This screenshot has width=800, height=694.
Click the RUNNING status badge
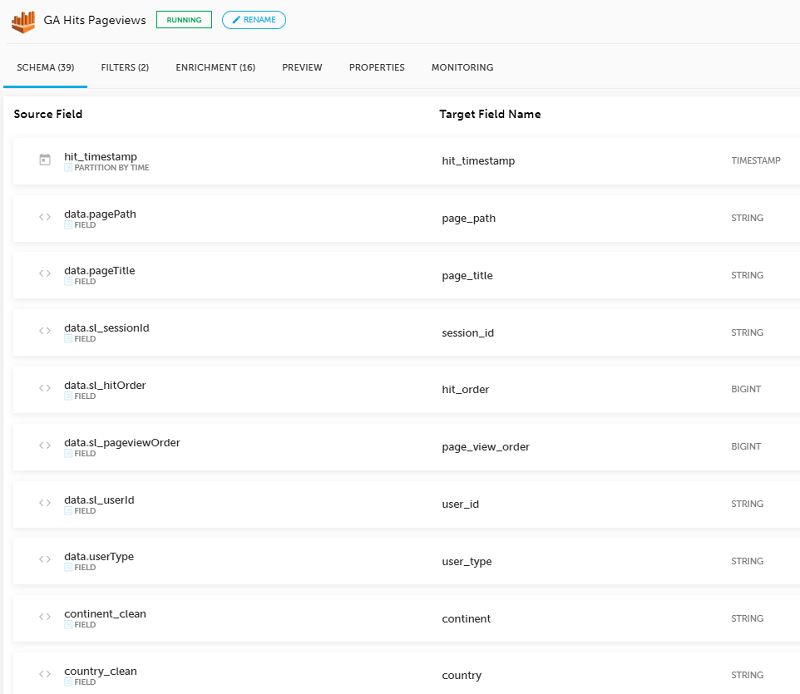(x=183, y=20)
